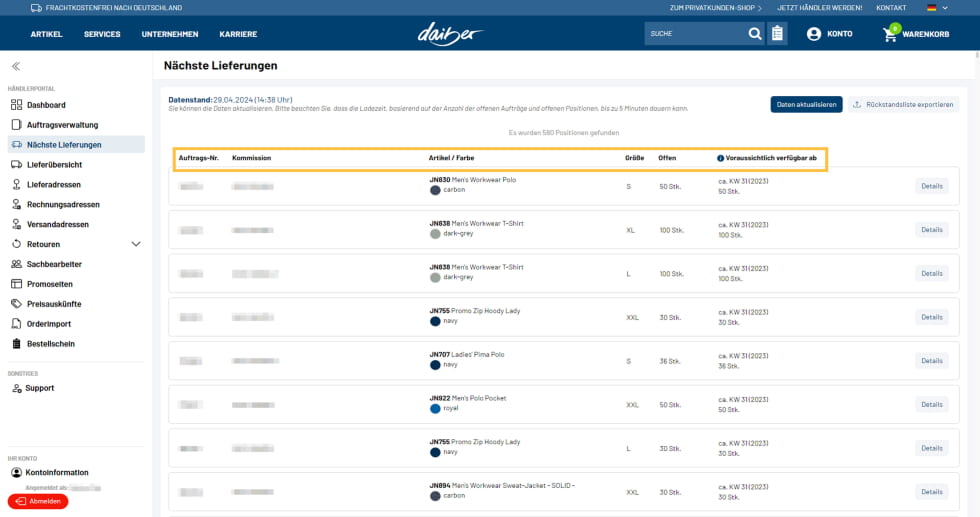This screenshot has height=517, width=980.
Task: Click the Retouren return arrow icon
Action: click(x=16, y=244)
